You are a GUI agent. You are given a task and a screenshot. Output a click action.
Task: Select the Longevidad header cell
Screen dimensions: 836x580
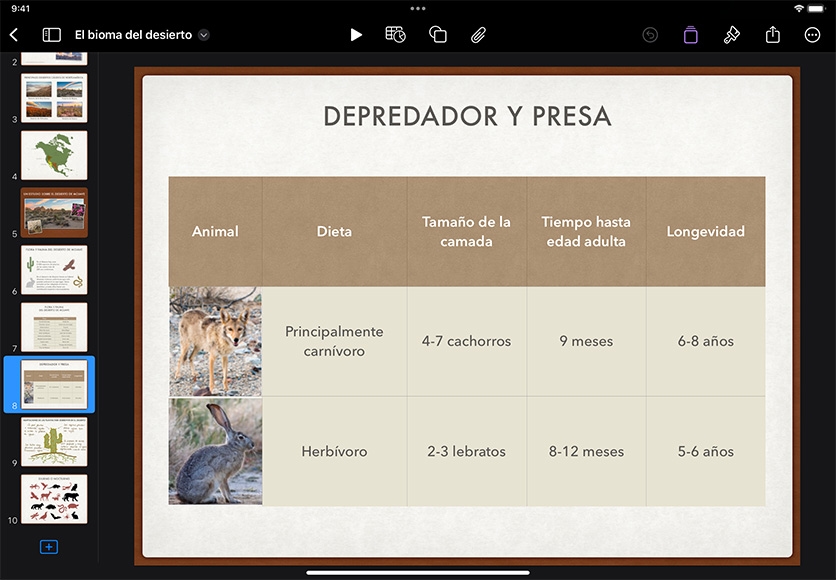tap(705, 231)
